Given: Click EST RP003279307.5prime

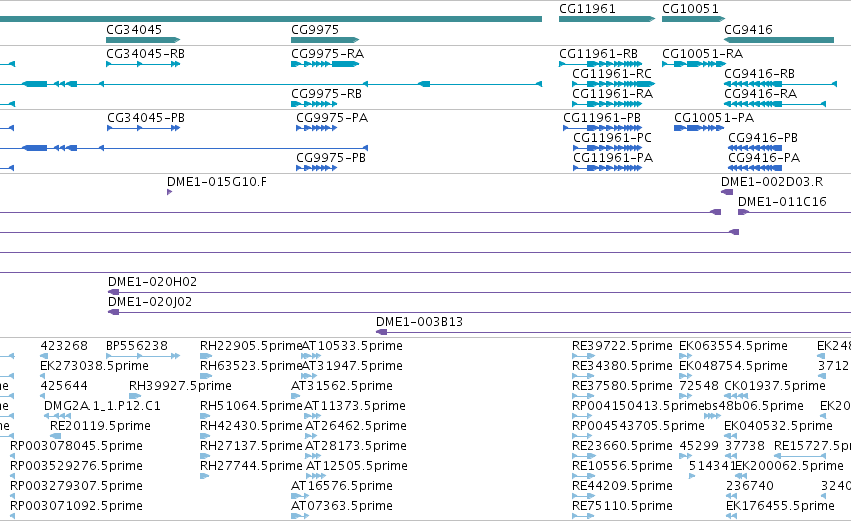Looking at the screenshot, I should (12, 496).
